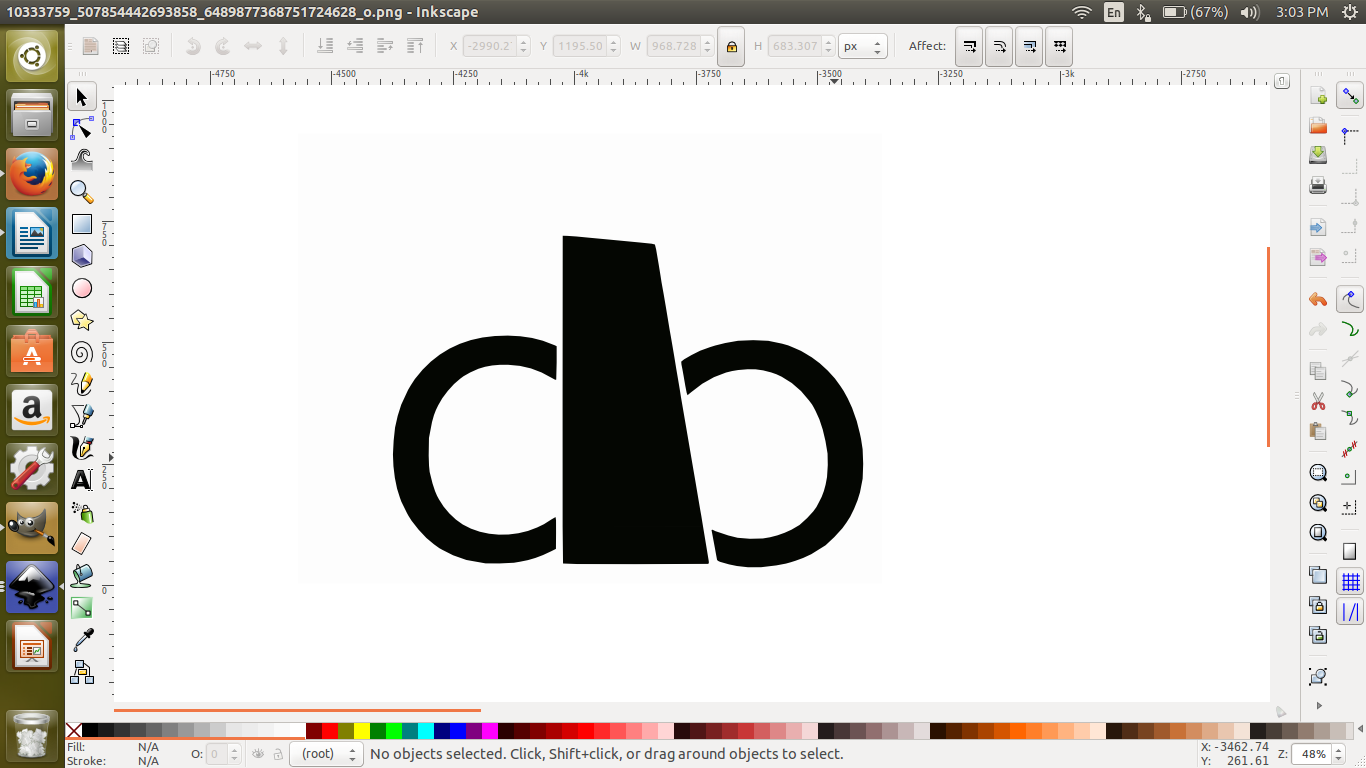Open the battery indicator menu
Viewport: 1366px width, 768px height.
point(1195,12)
